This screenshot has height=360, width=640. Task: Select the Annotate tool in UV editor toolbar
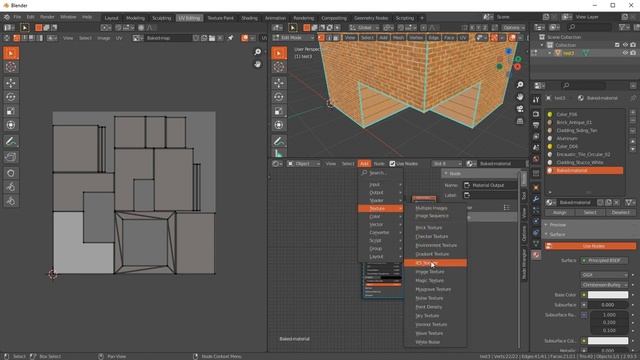(11, 142)
